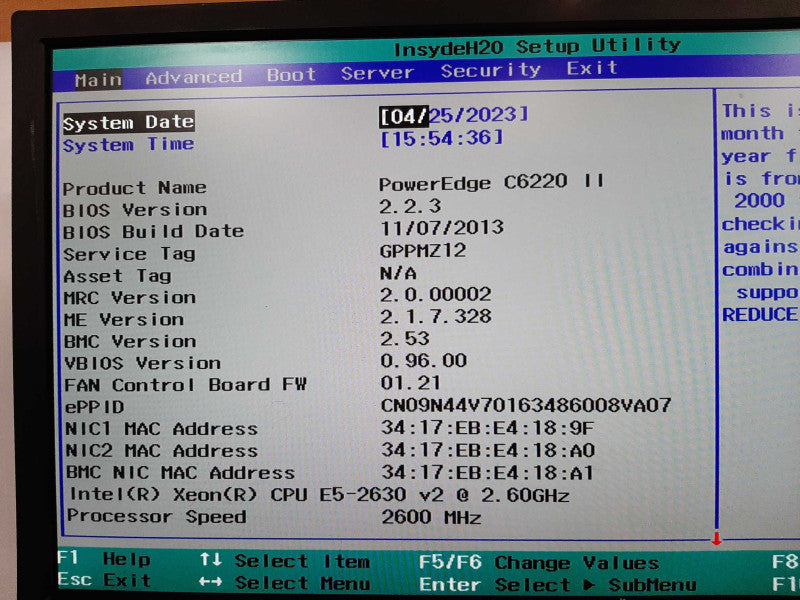Click ePPID value CN09N44V70163486008VA07
The image size is (800, 600).
[526, 405]
